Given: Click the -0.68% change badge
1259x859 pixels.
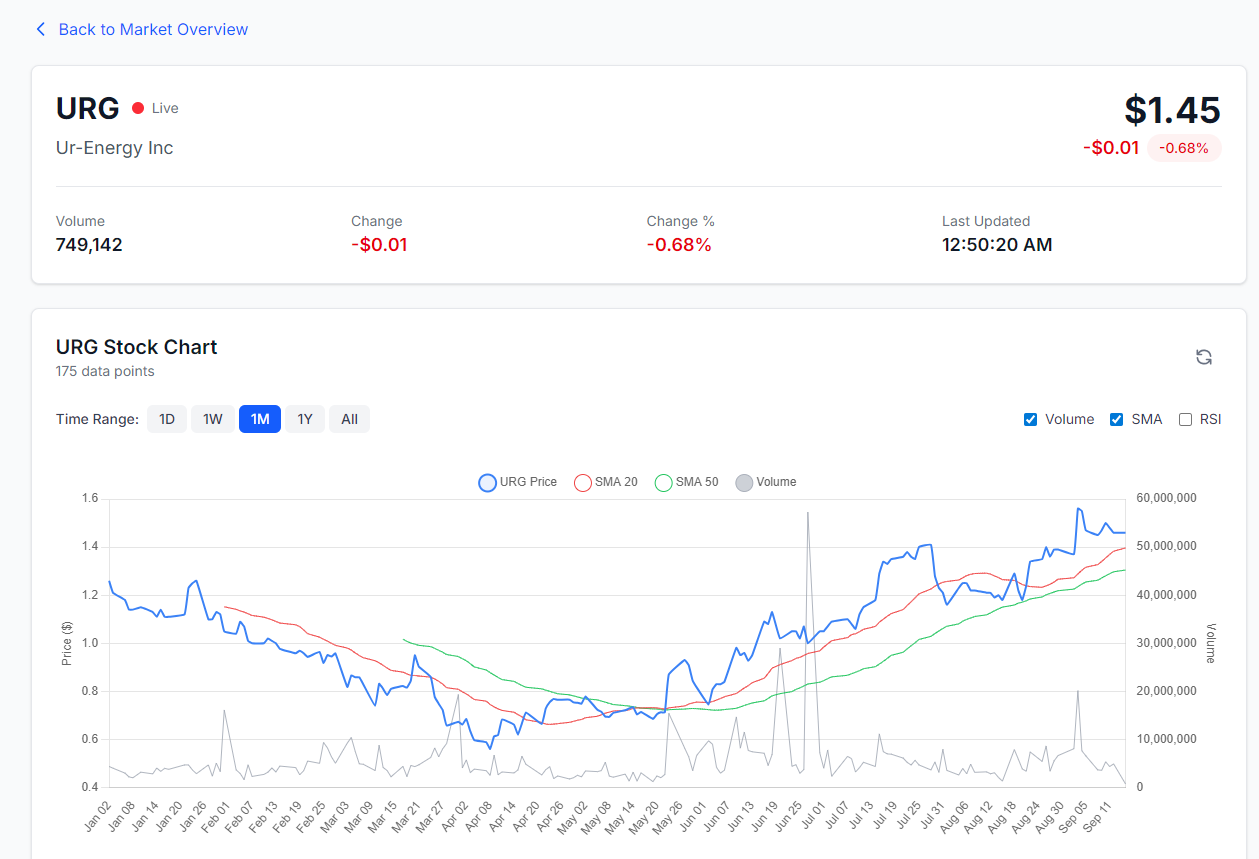Looking at the screenshot, I should [1184, 148].
